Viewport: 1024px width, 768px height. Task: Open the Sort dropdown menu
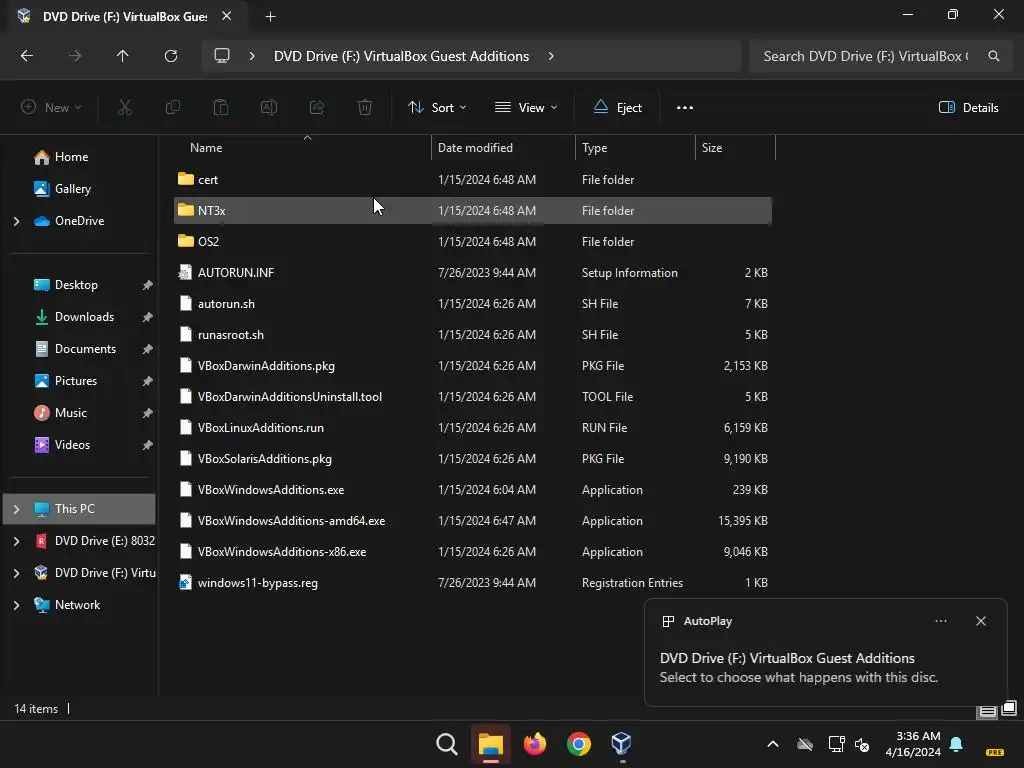(x=437, y=108)
